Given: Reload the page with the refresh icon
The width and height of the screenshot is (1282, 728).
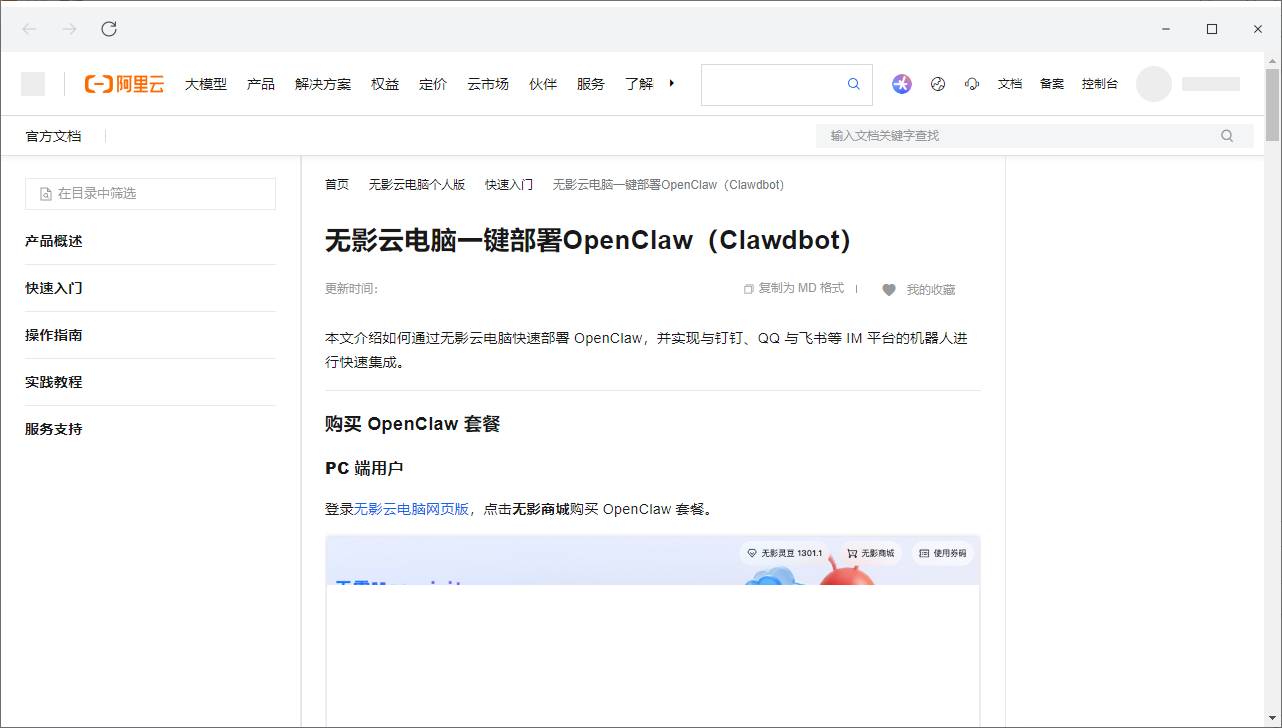Looking at the screenshot, I should (x=108, y=29).
